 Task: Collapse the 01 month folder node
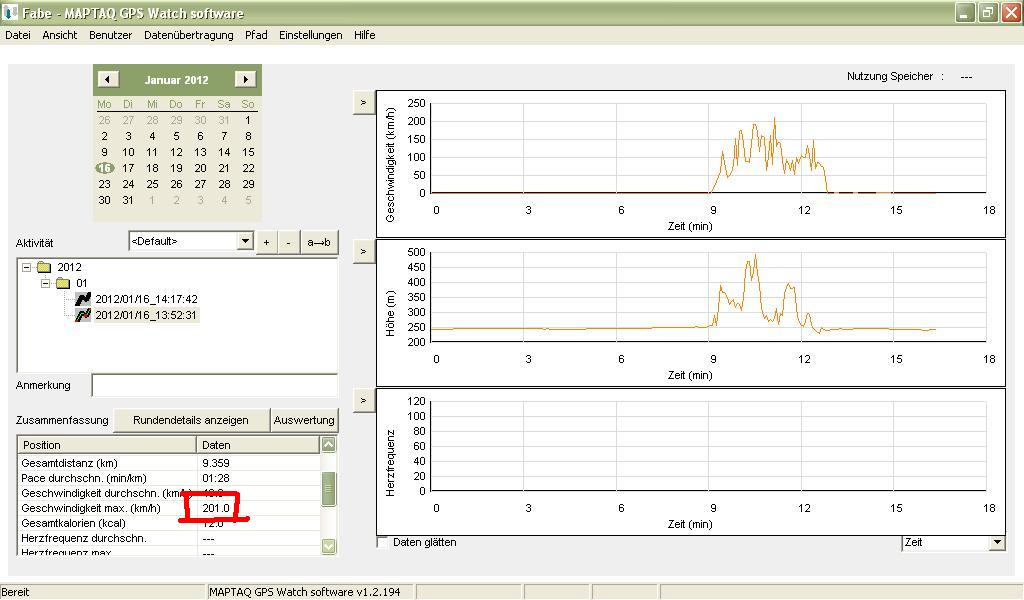(46, 283)
